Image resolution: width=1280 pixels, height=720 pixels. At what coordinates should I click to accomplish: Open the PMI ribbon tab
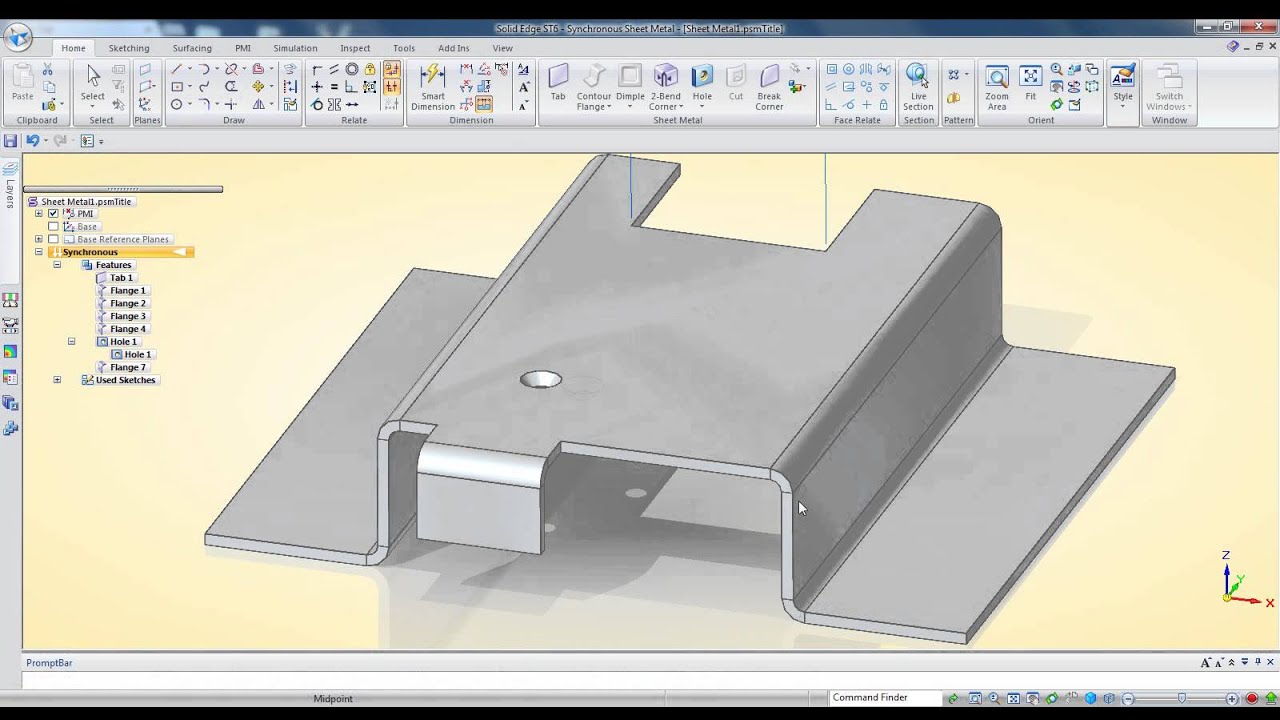point(243,48)
